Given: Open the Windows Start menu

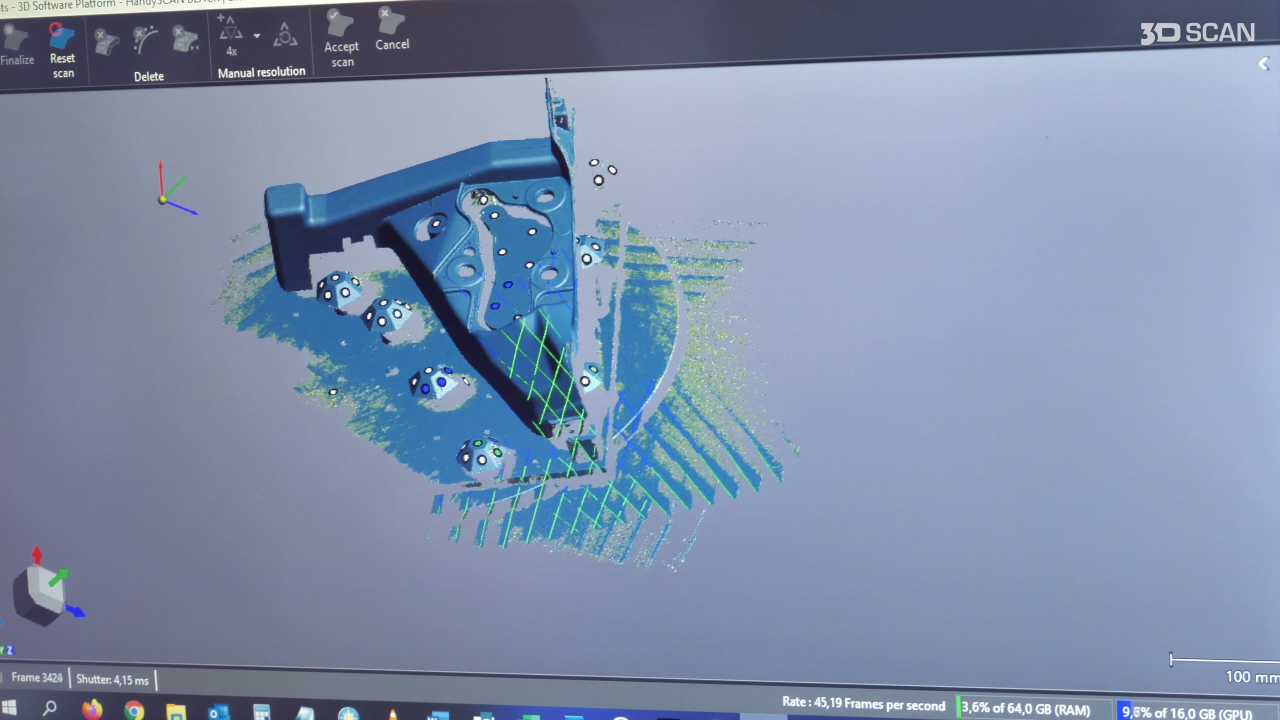Looking at the screenshot, I should tap(9, 708).
